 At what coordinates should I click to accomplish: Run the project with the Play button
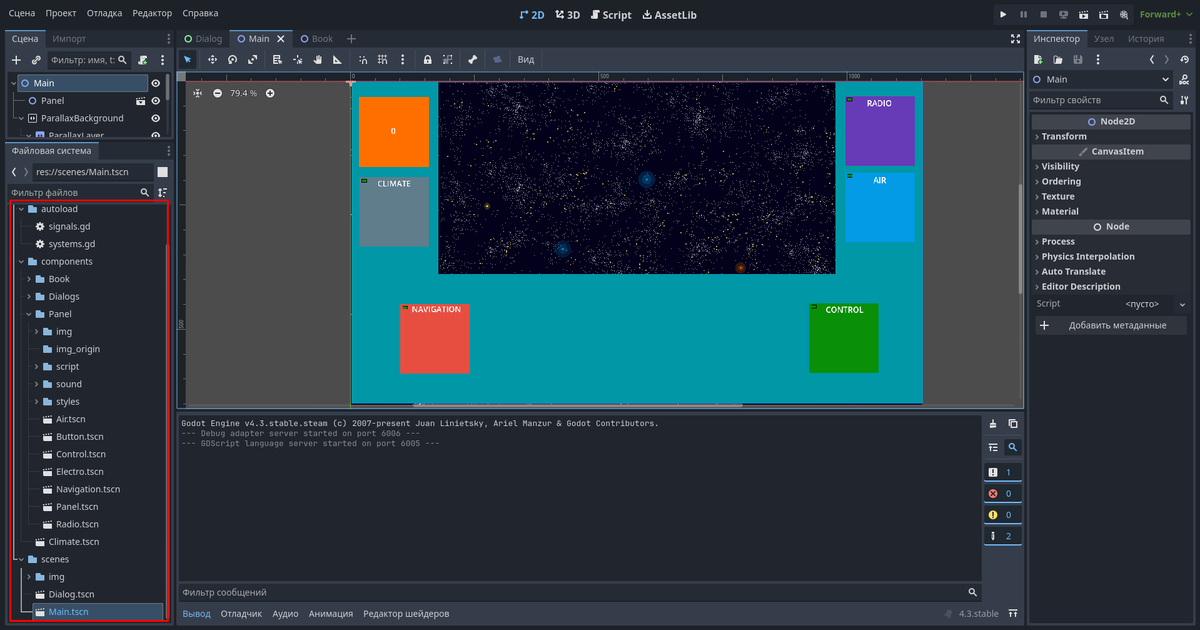(x=1003, y=14)
